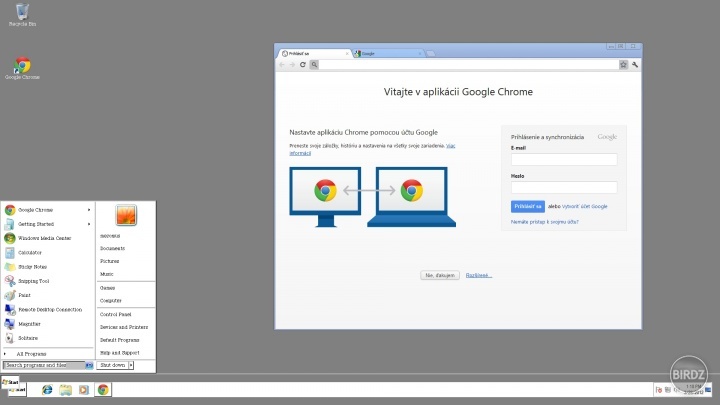Bookmark this page with the star icon
The image size is (720, 405).
tap(623, 65)
